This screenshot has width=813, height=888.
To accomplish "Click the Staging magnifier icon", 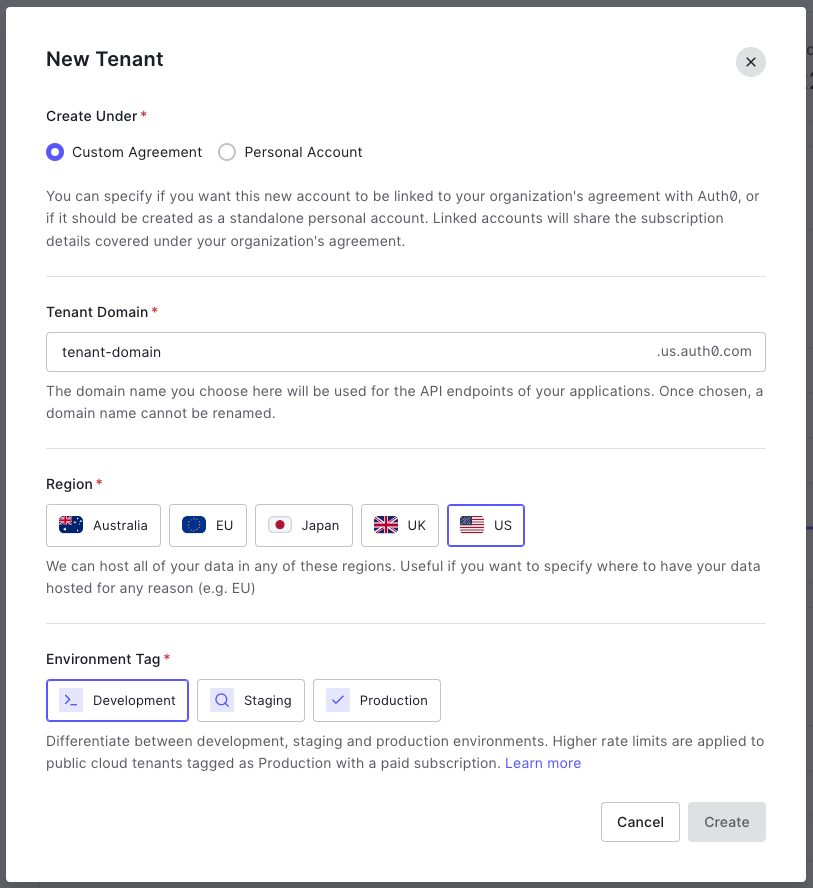I will [x=222, y=700].
